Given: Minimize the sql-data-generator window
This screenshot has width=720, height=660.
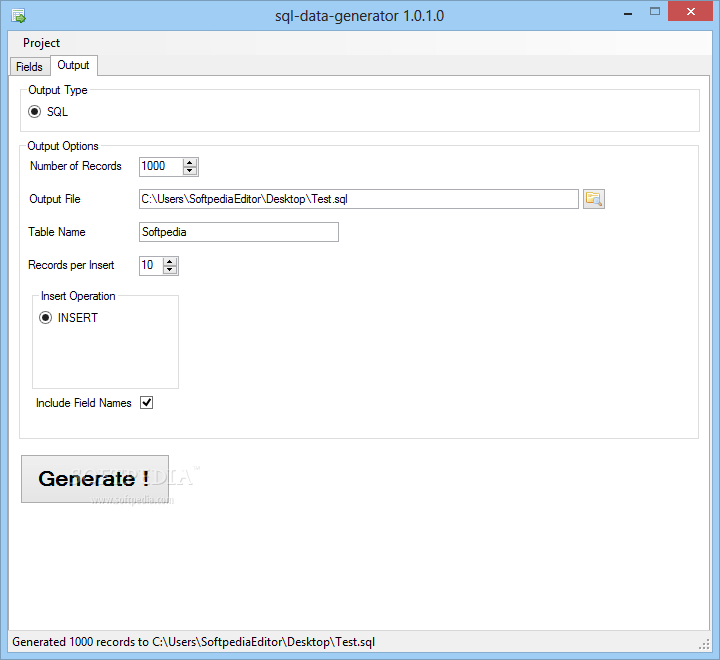Looking at the screenshot, I should pos(628,14).
